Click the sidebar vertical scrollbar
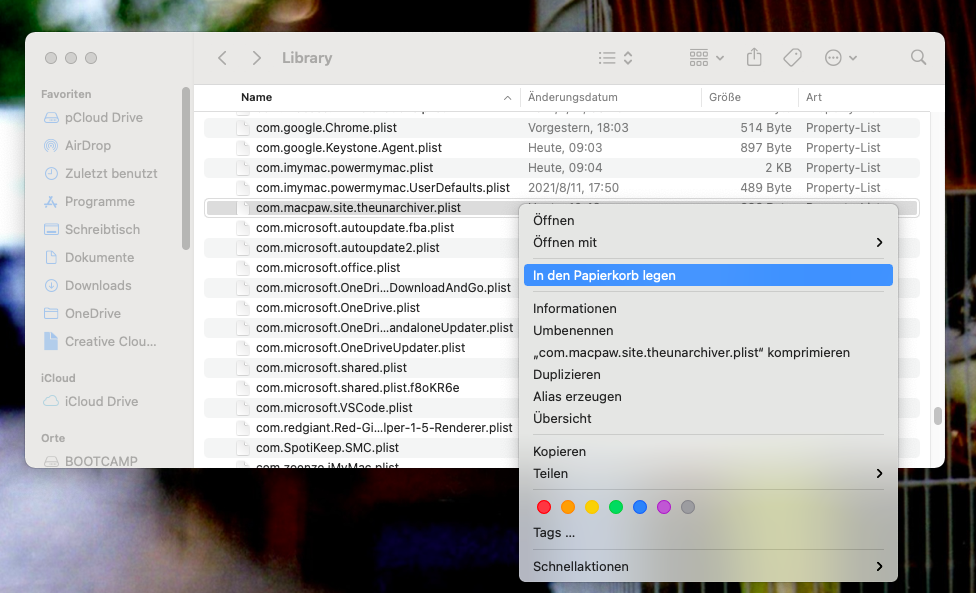The image size is (976, 593). [185, 168]
